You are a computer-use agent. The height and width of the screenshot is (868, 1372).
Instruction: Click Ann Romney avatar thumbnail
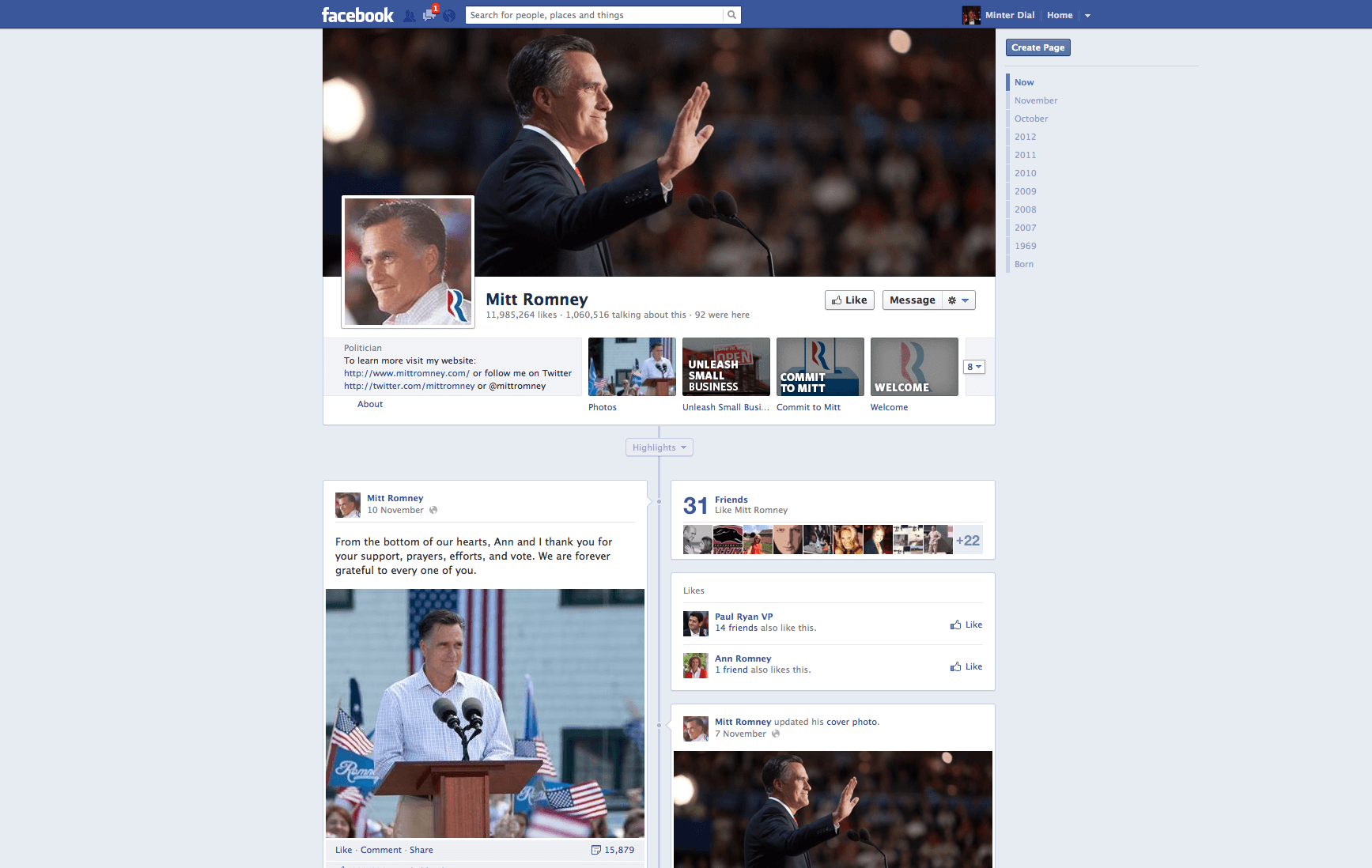point(696,666)
